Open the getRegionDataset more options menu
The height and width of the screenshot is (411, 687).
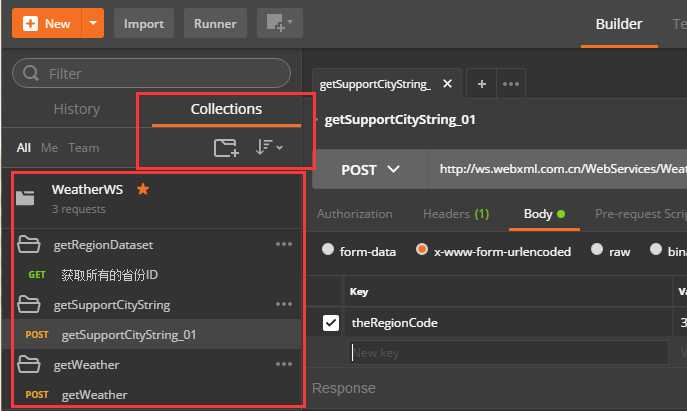coord(284,244)
